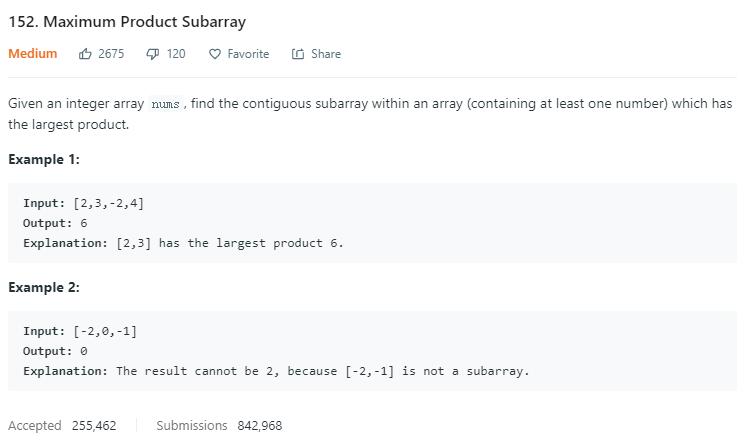Click the Output: 6 line
This screenshot has height=441, width=745.
[55, 223]
